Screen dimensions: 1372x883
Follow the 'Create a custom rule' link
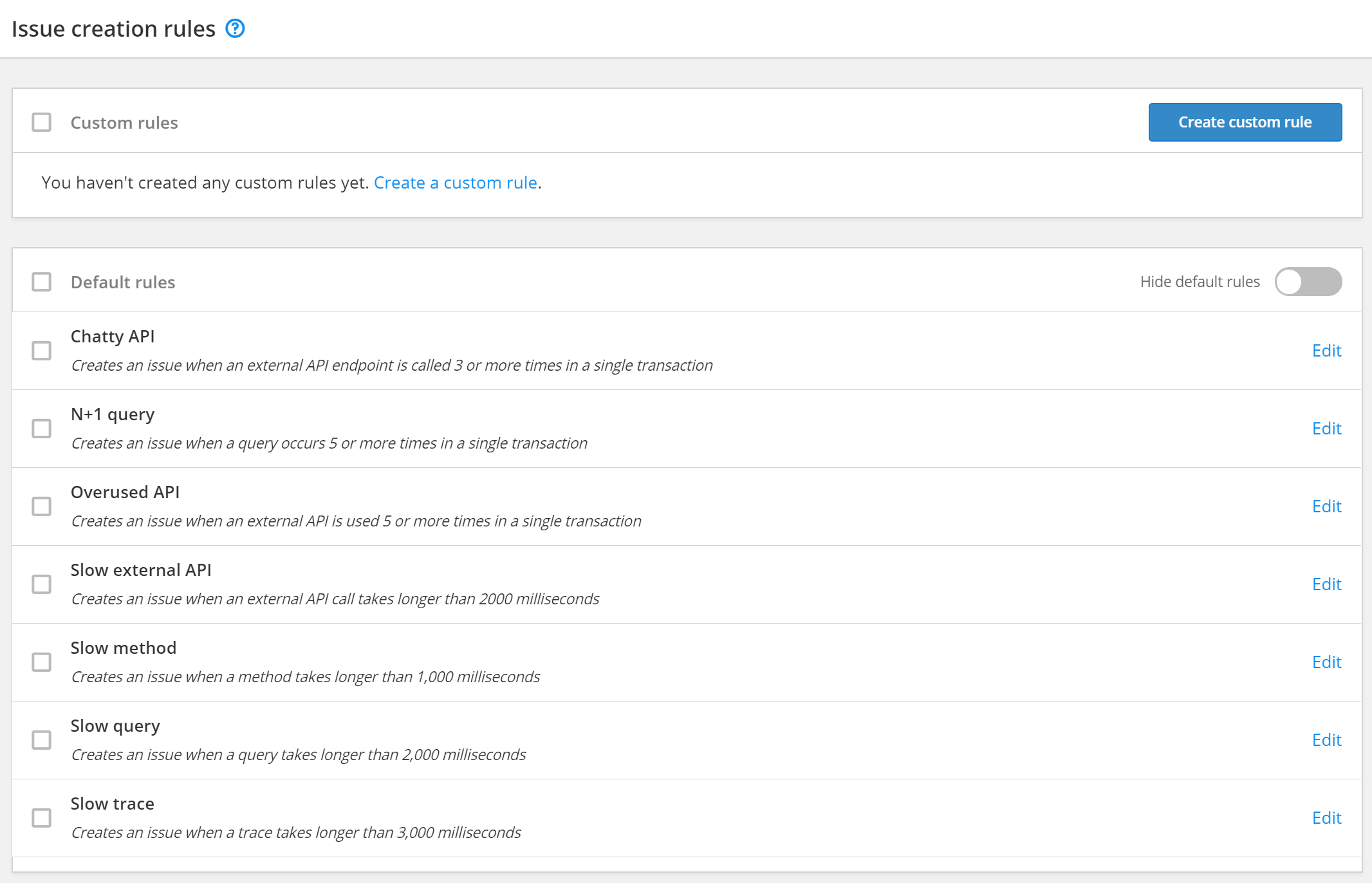tap(456, 183)
